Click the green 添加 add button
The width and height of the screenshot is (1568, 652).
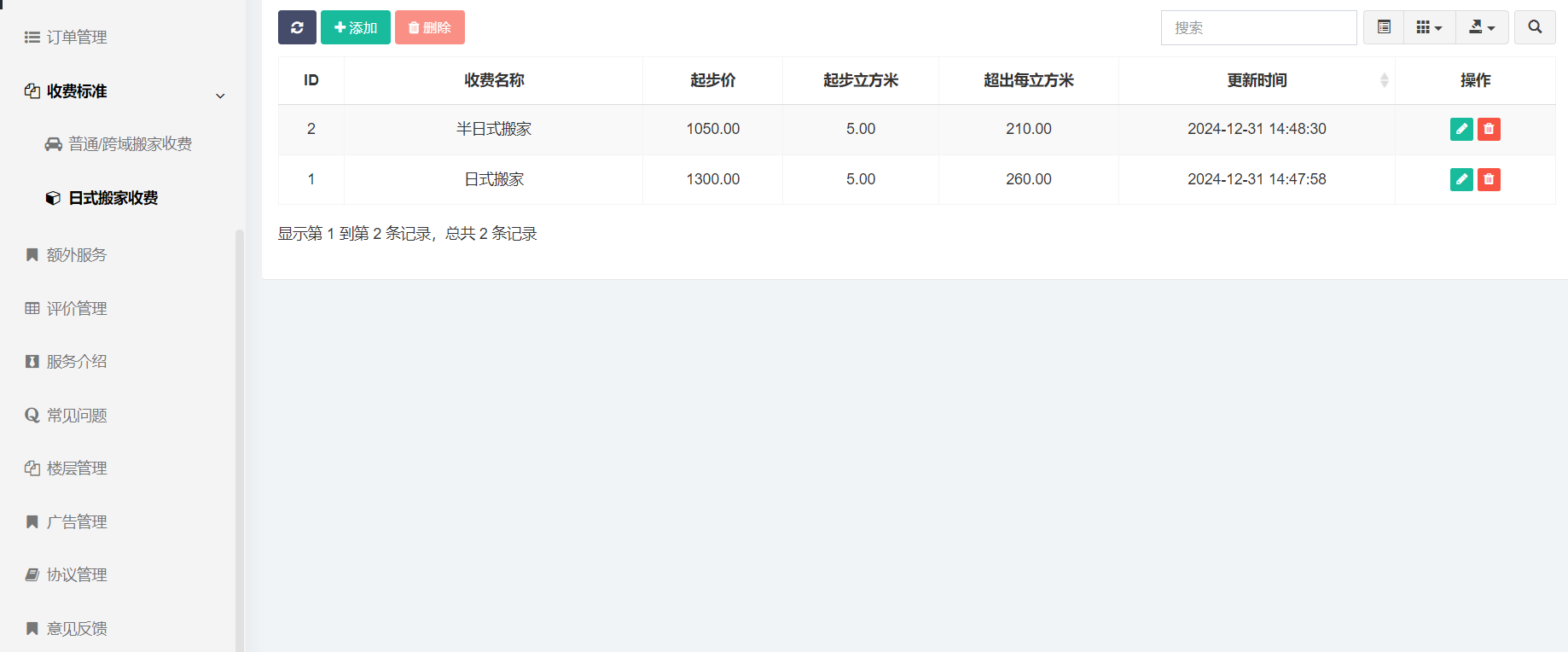(x=356, y=27)
